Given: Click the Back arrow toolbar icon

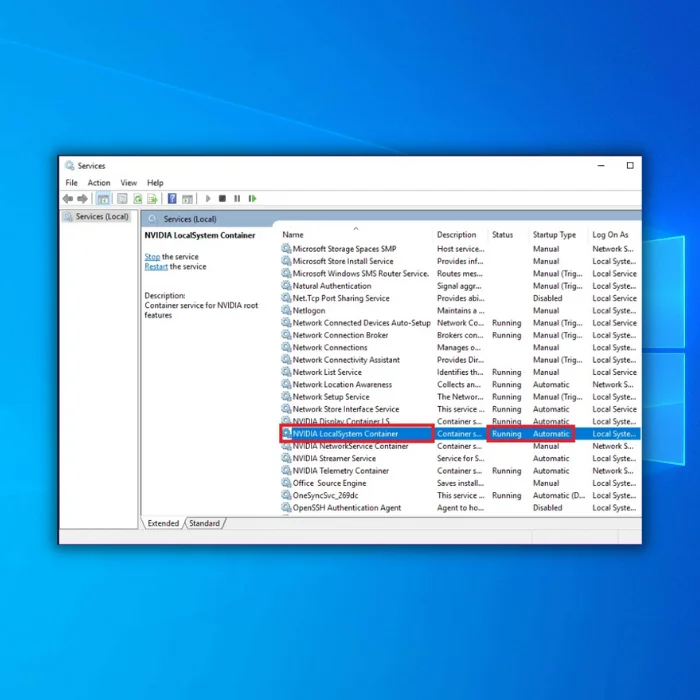Looking at the screenshot, I should click(68, 199).
